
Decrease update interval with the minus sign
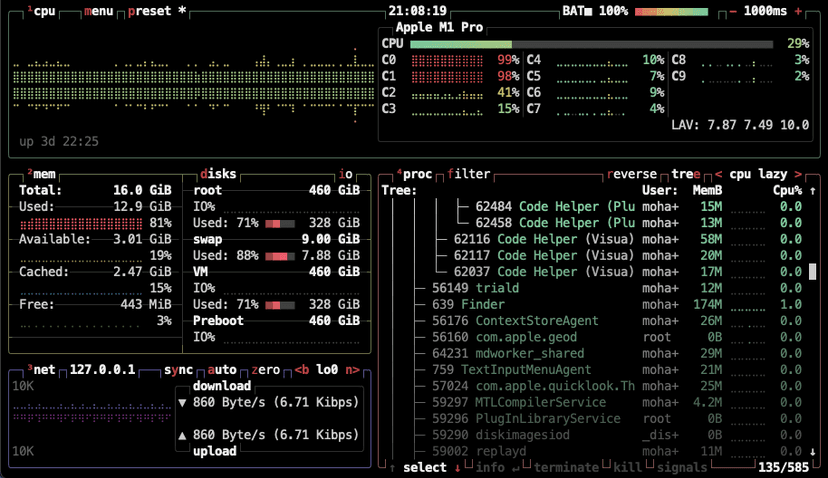(x=735, y=10)
